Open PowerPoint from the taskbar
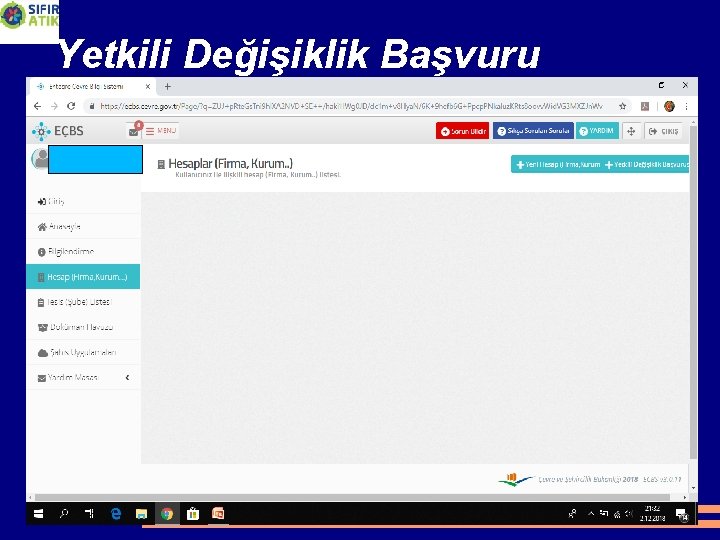The width and height of the screenshot is (720, 540). [x=218, y=514]
